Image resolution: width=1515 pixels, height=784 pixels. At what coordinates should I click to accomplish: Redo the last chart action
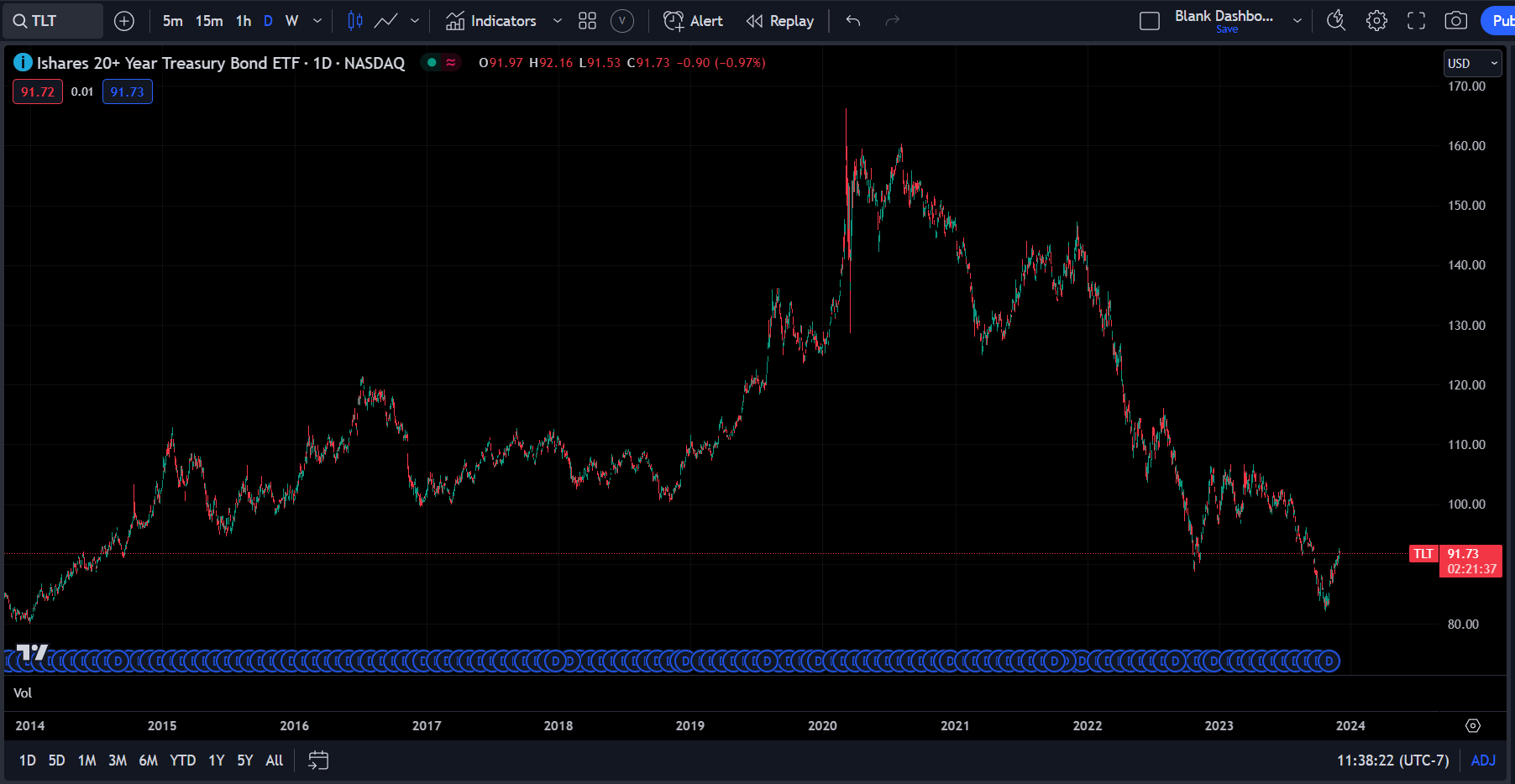[x=893, y=21]
